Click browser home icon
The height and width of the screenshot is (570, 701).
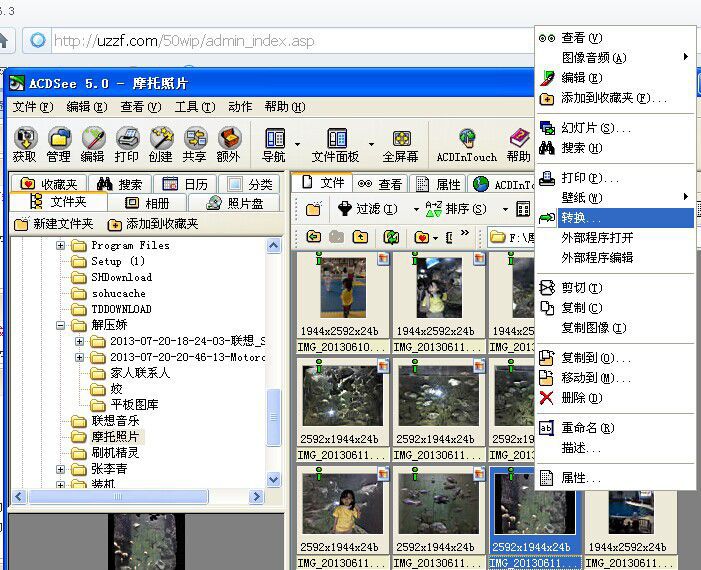[4, 41]
